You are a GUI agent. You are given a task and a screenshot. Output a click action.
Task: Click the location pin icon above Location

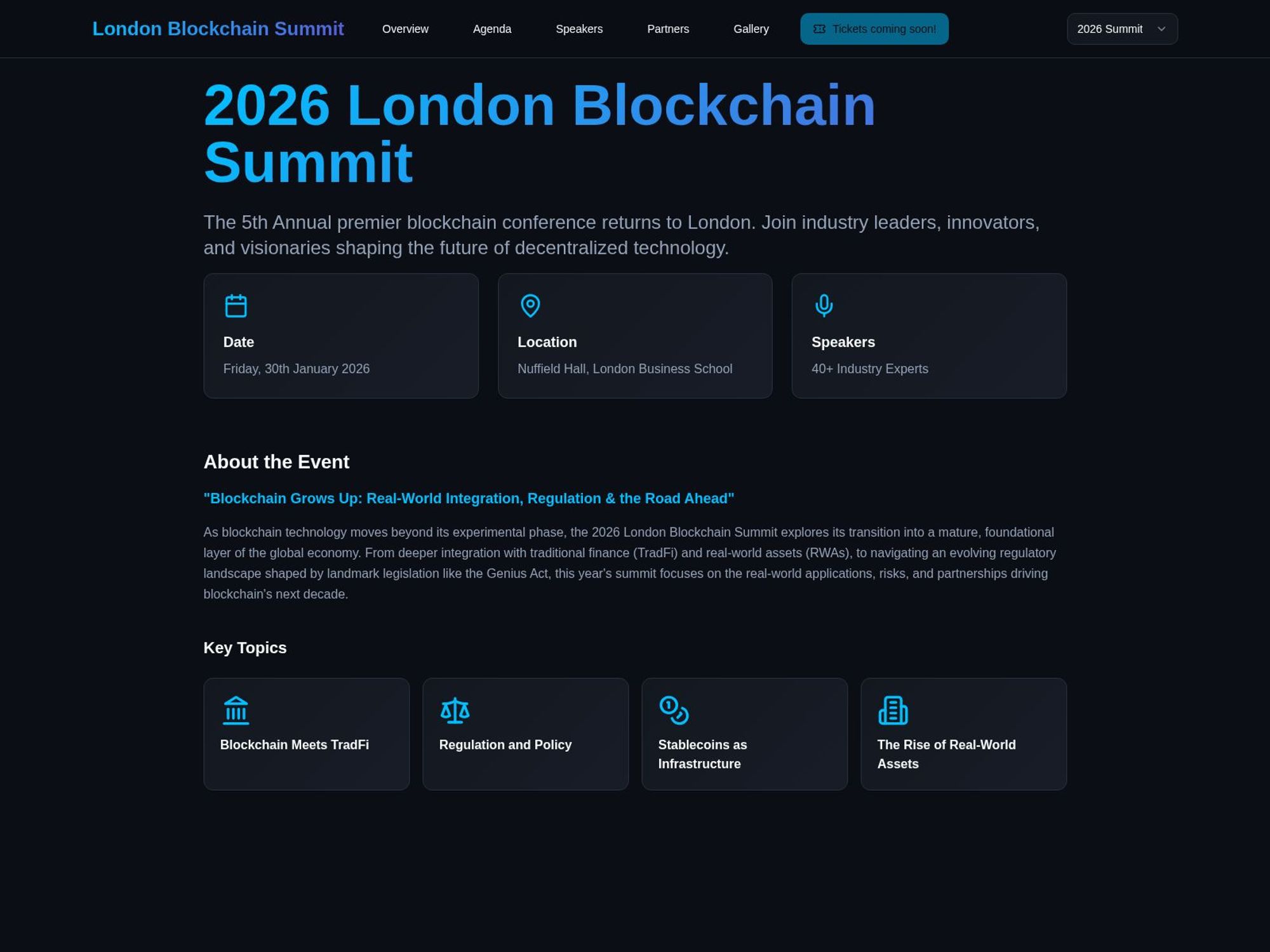(x=530, y=305)
